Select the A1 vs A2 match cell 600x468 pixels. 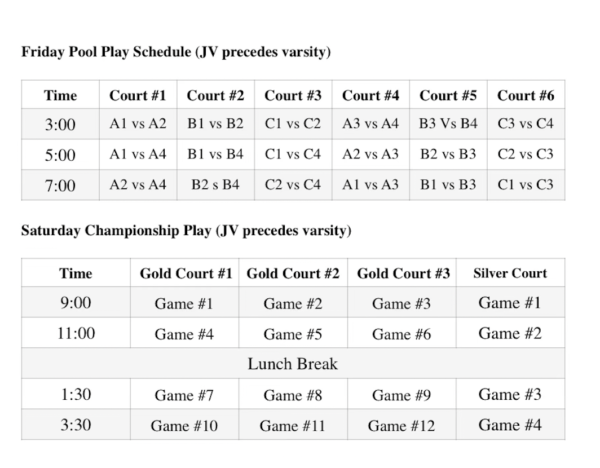(137, 126)
